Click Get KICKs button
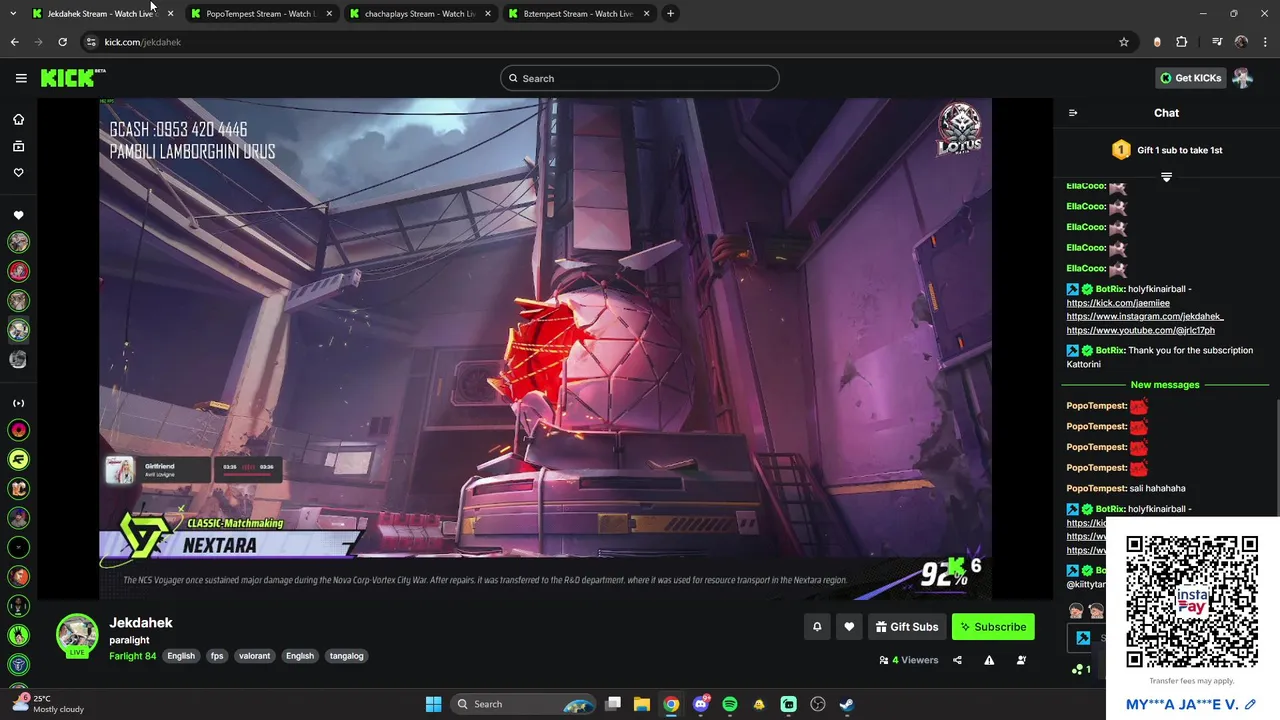Image resolution: width=1280 pixels, height=720 pixels. pos(1190,78)
